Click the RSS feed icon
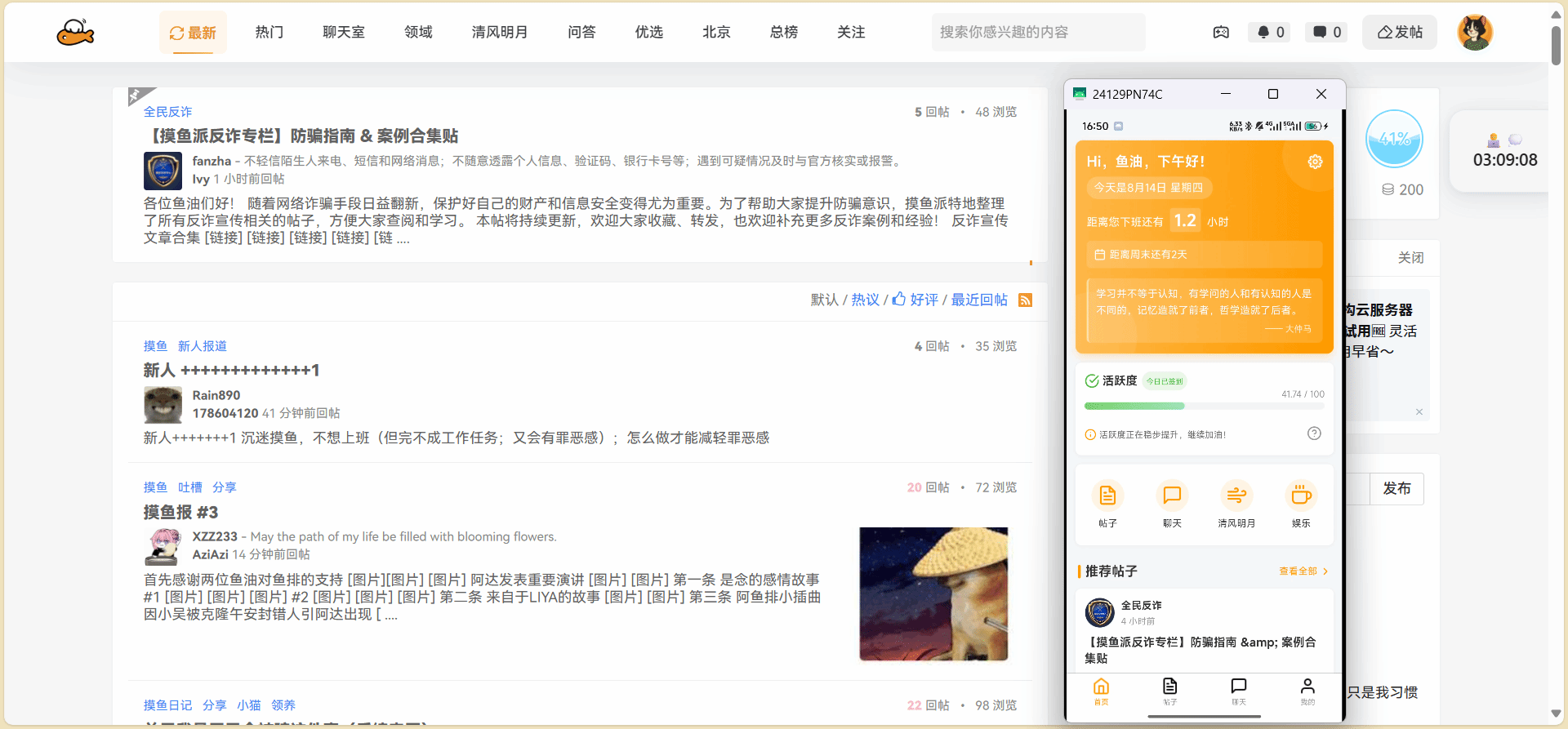This screenshot has height=729, width=1568. pyautogui.click(x=1026, y=300)
